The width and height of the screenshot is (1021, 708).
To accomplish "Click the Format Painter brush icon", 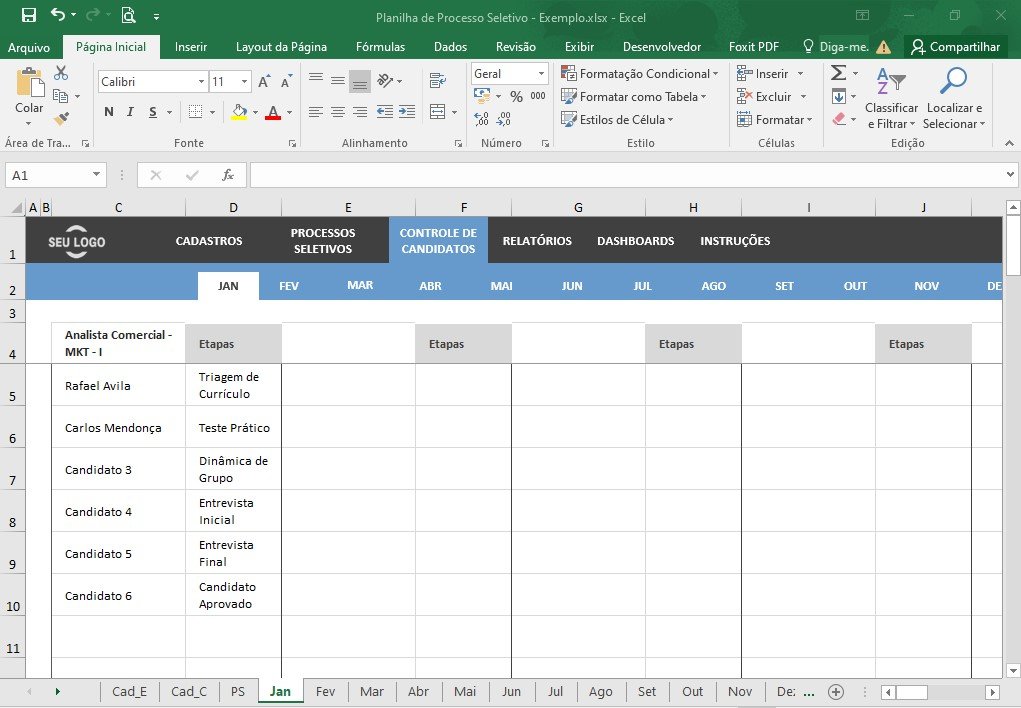I will coord(61,119).
